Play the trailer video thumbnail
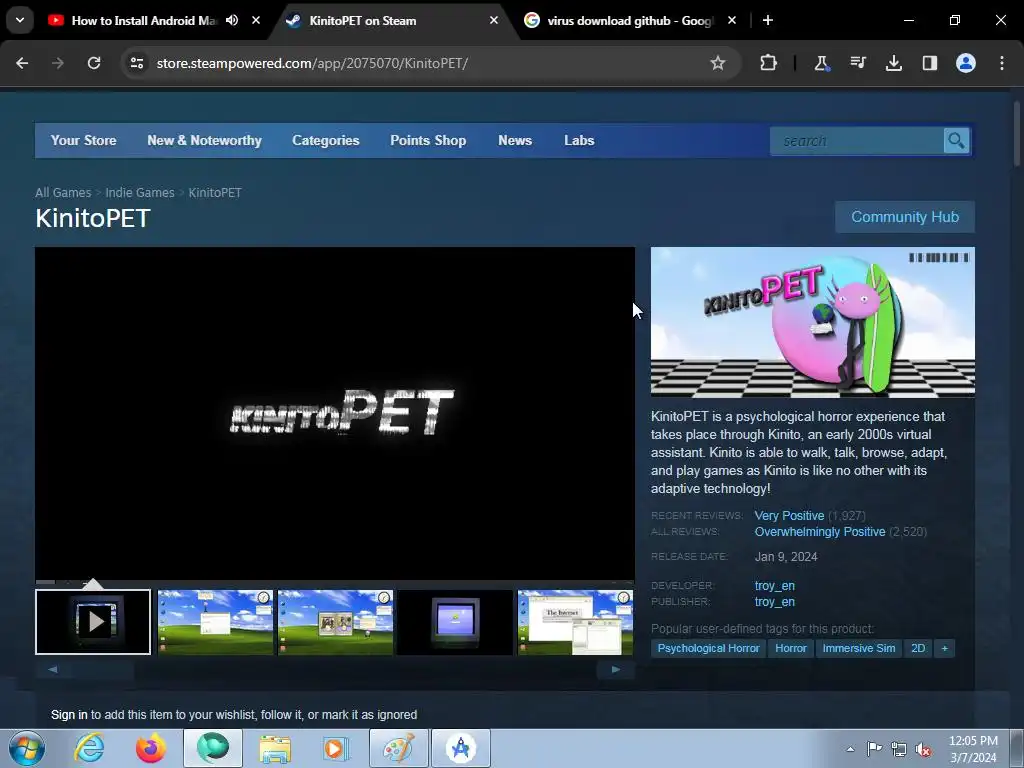 93,622
